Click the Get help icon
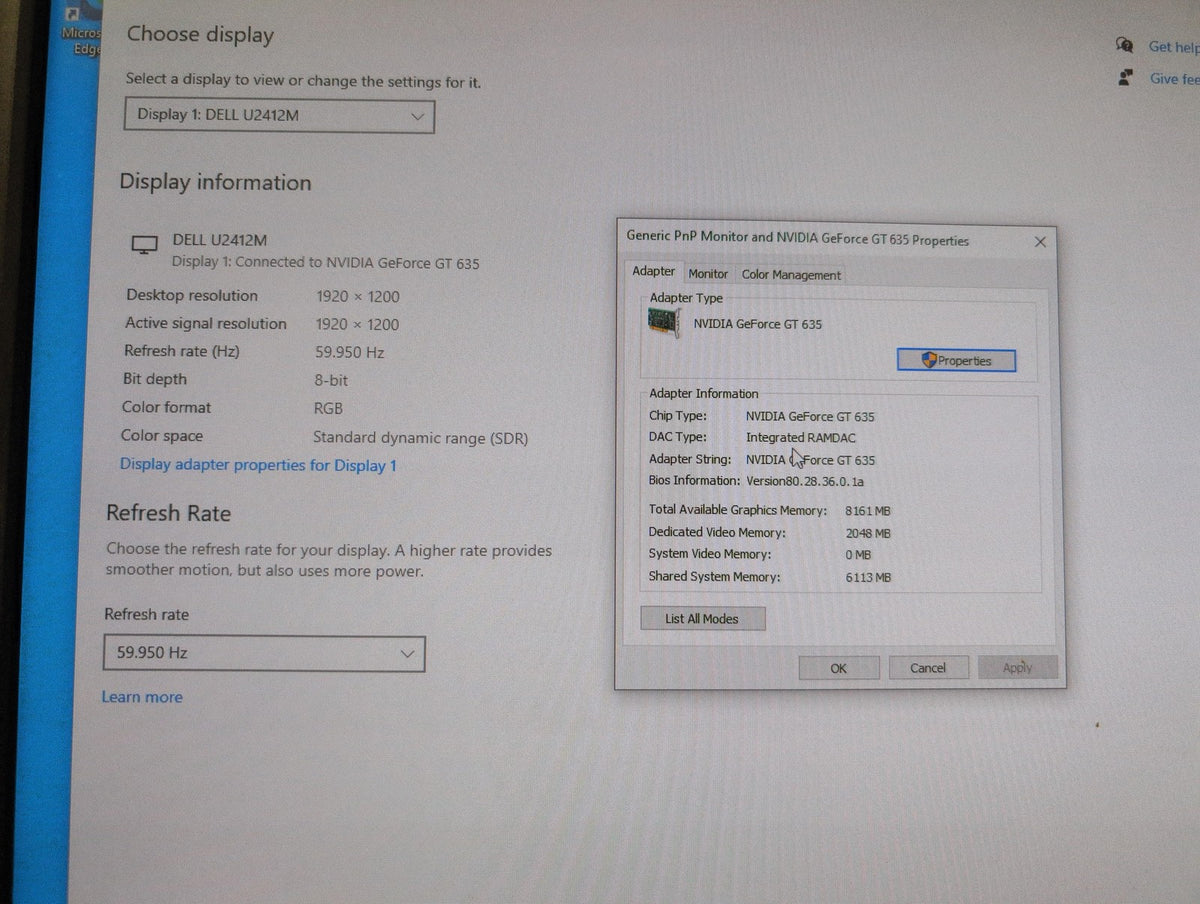The height and width of the screenshot is (904, 1200). (1124, 46)
